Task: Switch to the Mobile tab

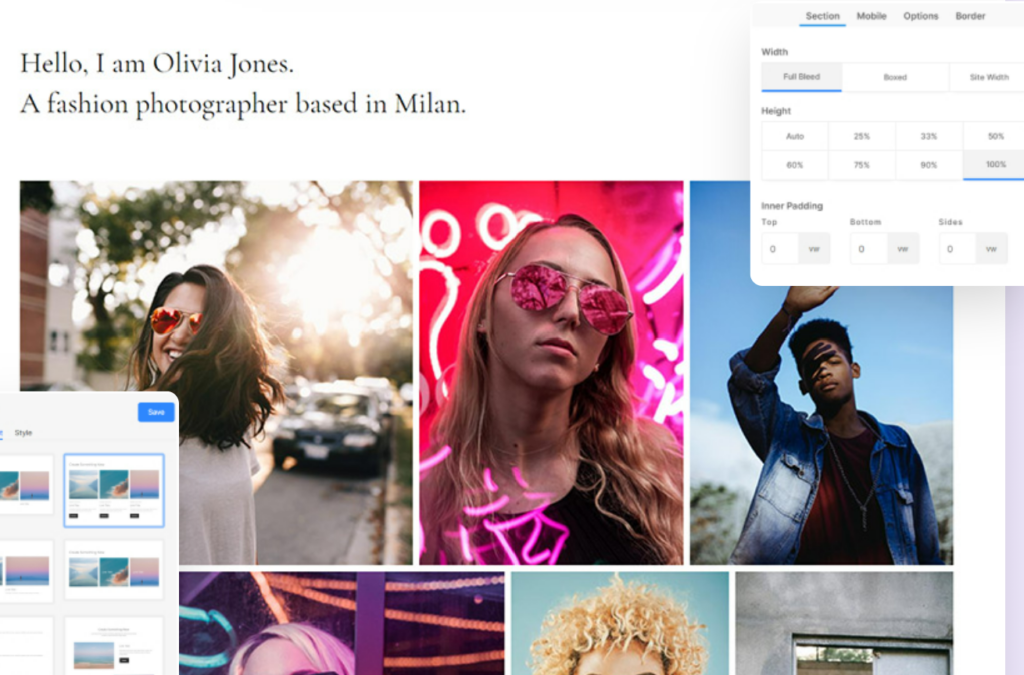Action: click(871, 16)
